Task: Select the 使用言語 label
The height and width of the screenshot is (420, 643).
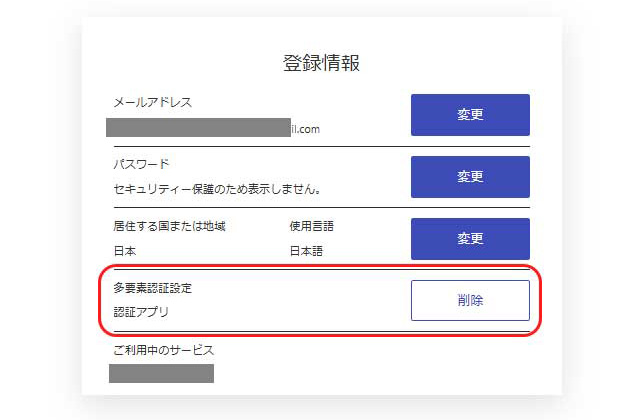Action: pyautogui.click(x=313, y=226)
